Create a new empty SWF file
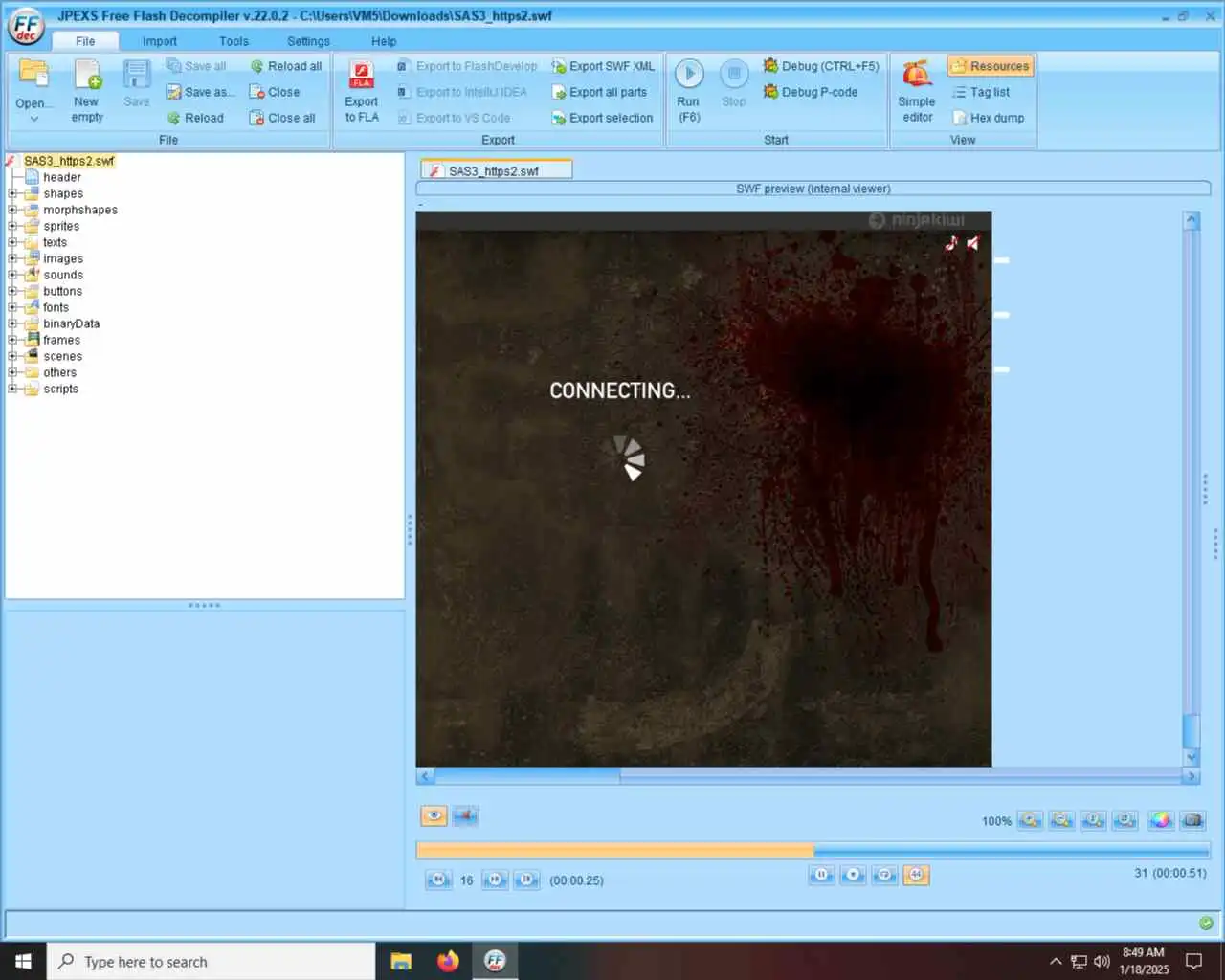The width and height of the screenshot is (1225, 980). pyautogui.click(x=87, y=91)
